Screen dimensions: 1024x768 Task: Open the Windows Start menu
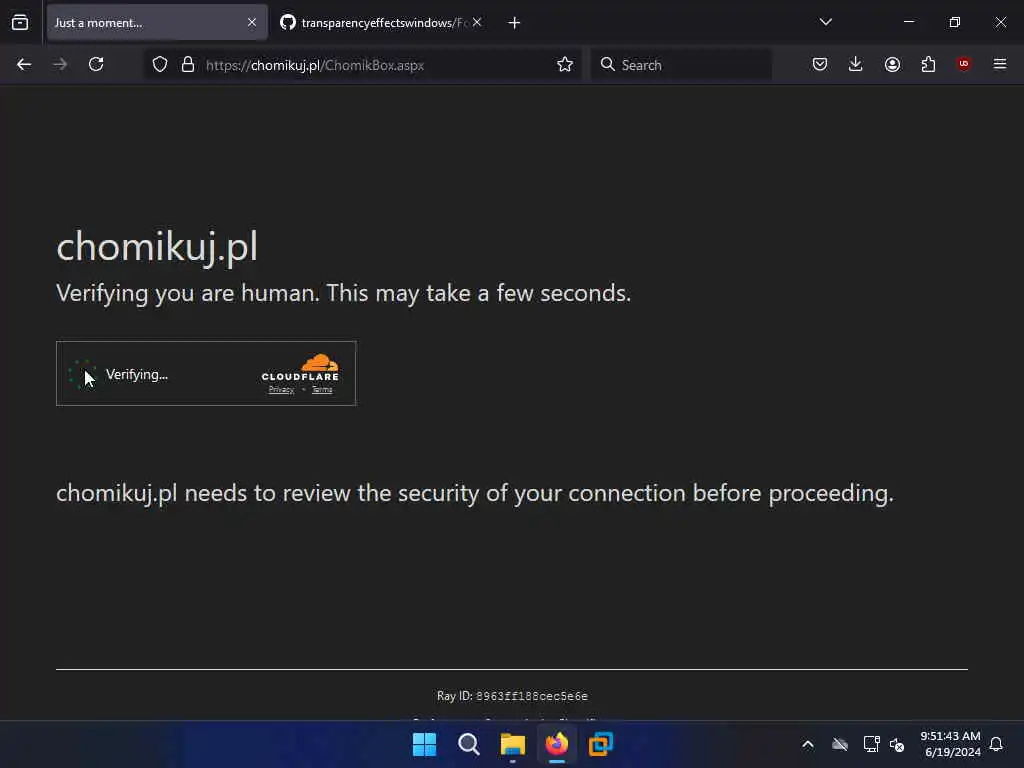(424, 744)
